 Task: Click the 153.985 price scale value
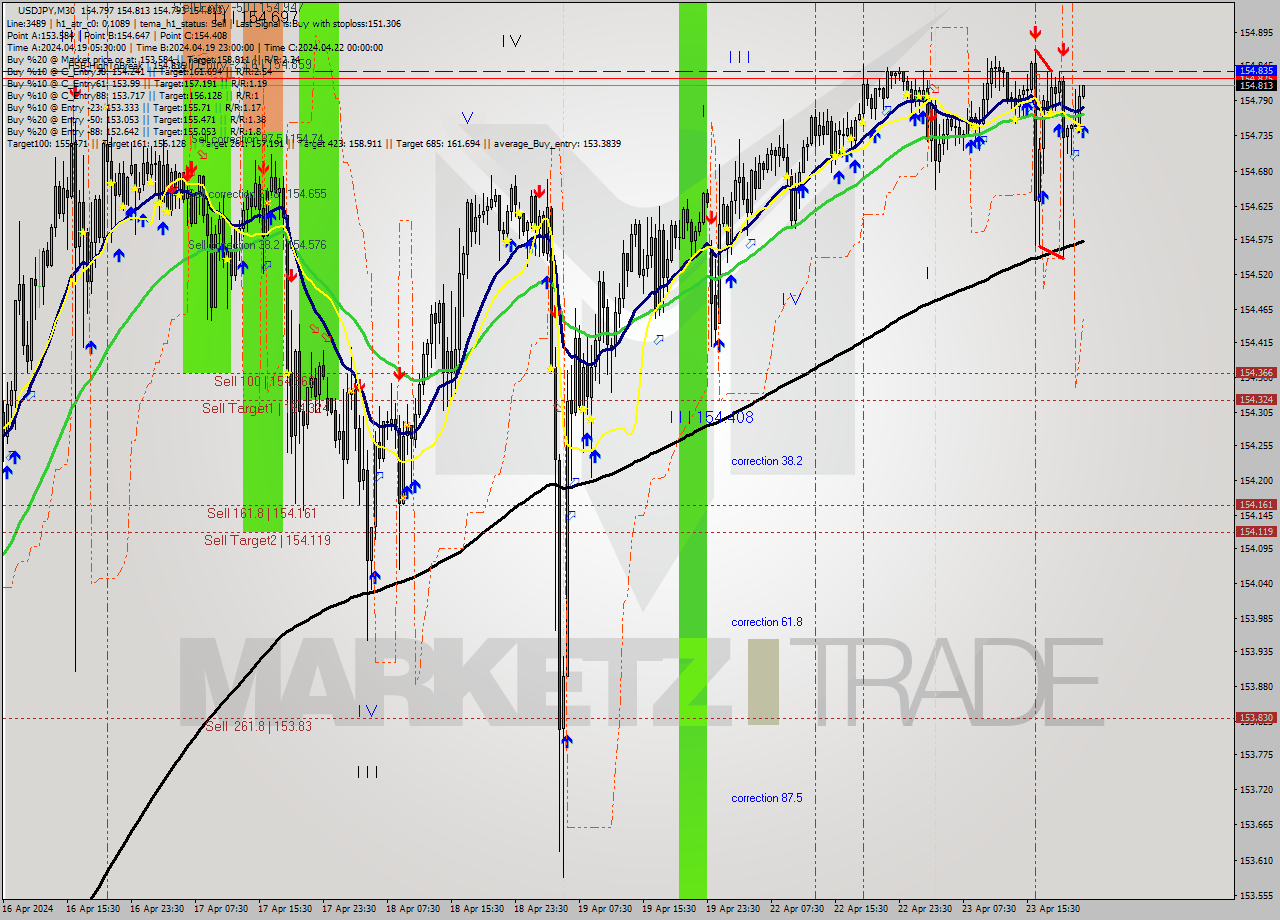click(1256, 617)
